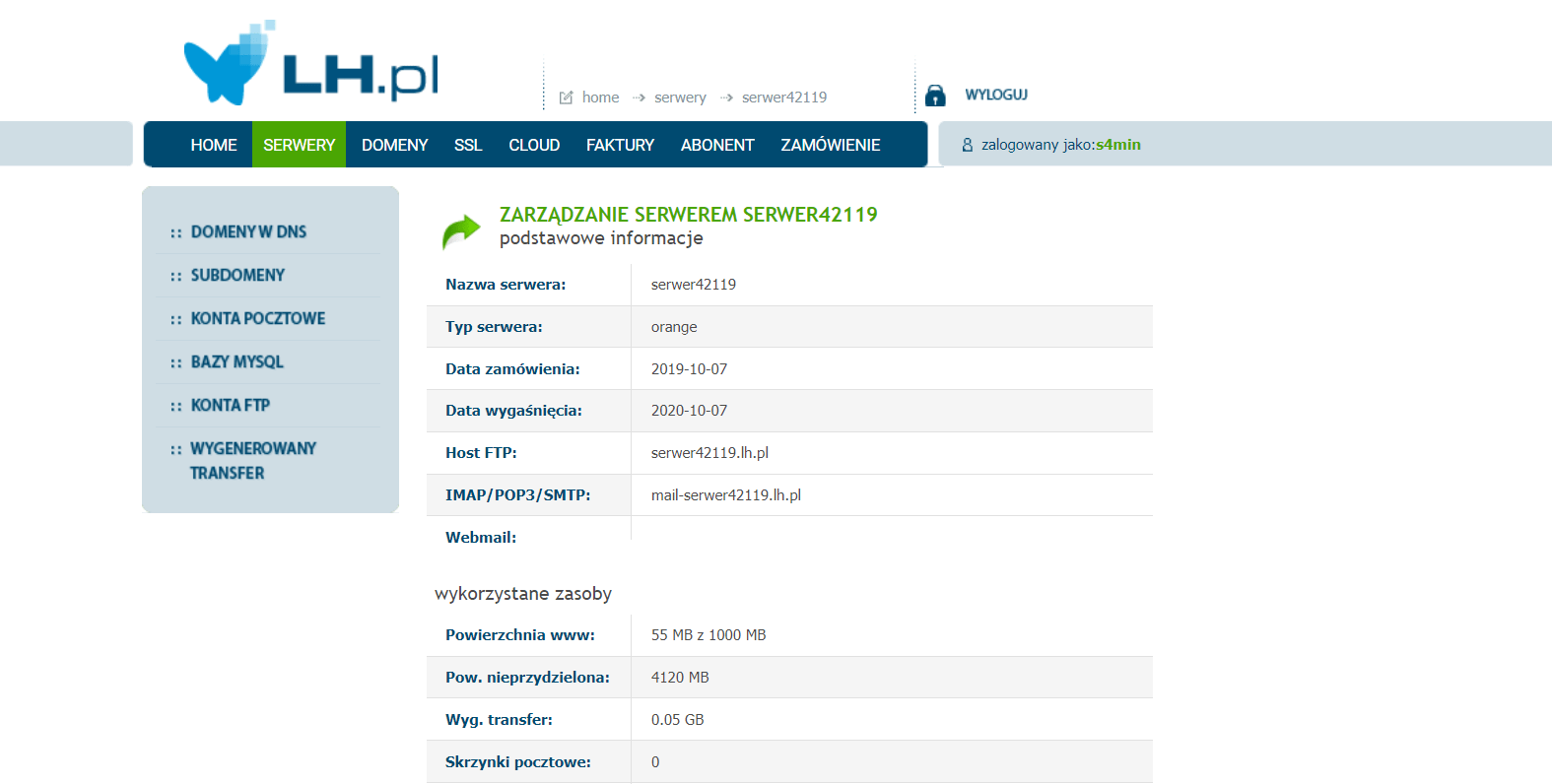
Task: Click the LH.pl butterfly logo
Action: pos(310,62)
